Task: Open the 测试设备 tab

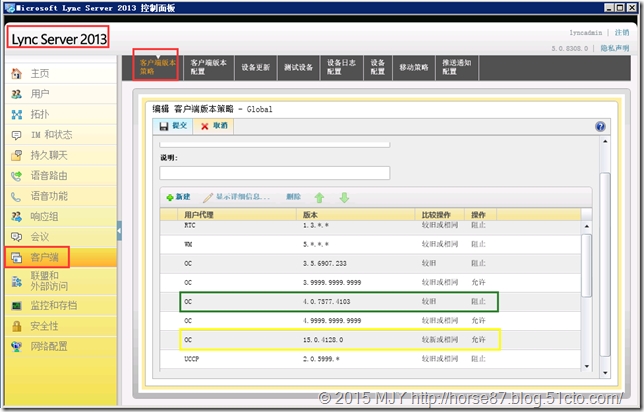Action: tap(299, 67)
